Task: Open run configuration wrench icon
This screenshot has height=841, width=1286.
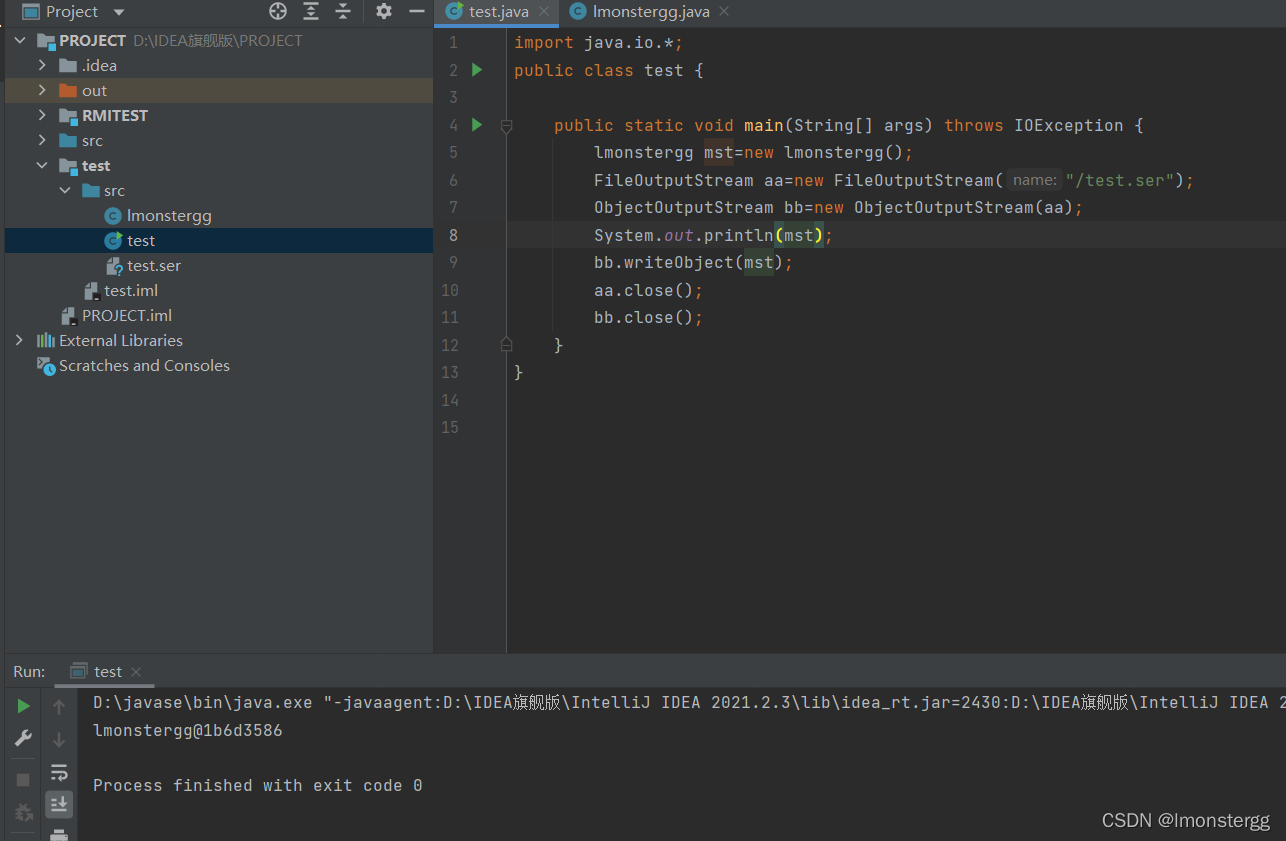Action: [x=24, y=738]
